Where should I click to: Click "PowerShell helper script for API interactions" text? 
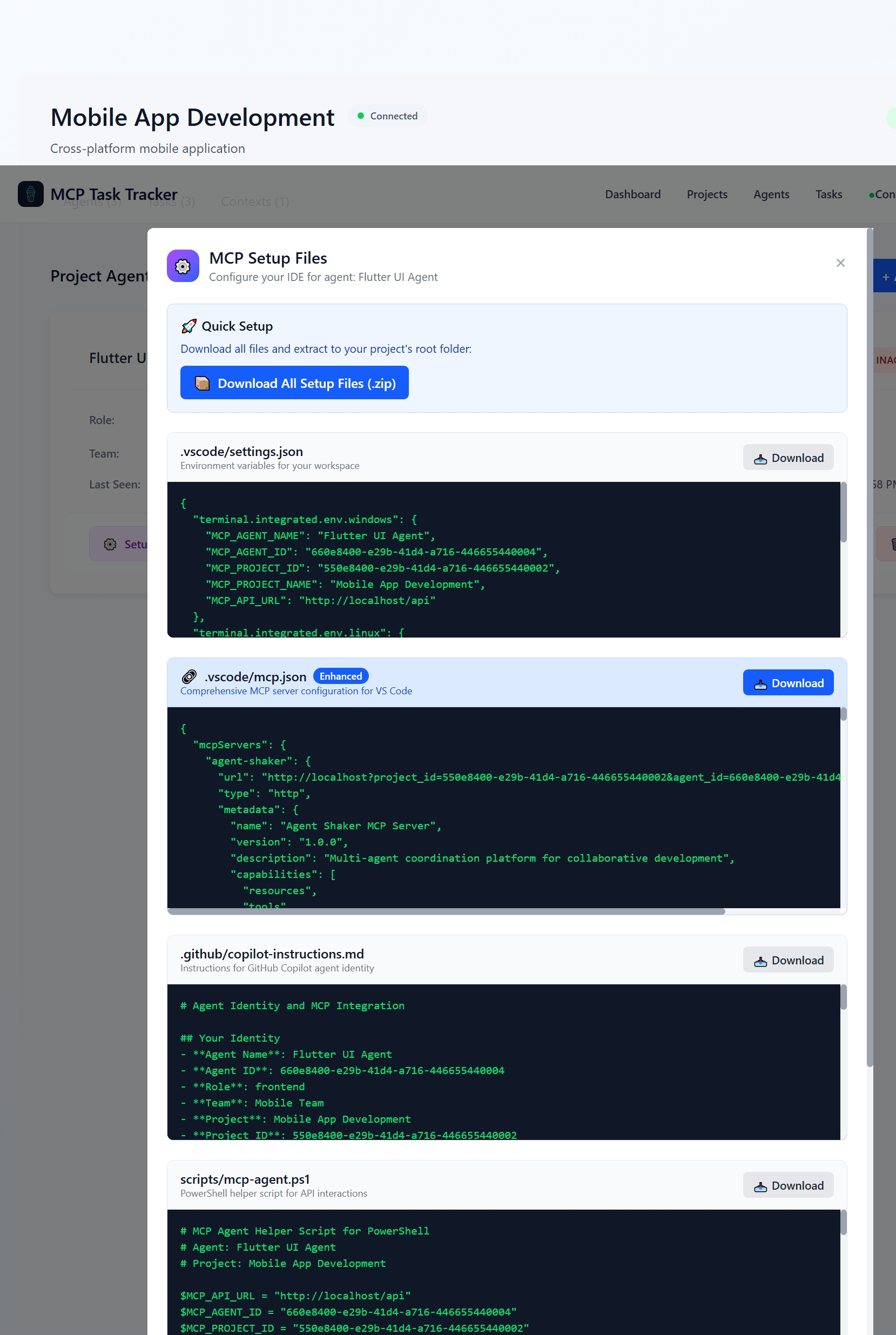(274, 1193)
